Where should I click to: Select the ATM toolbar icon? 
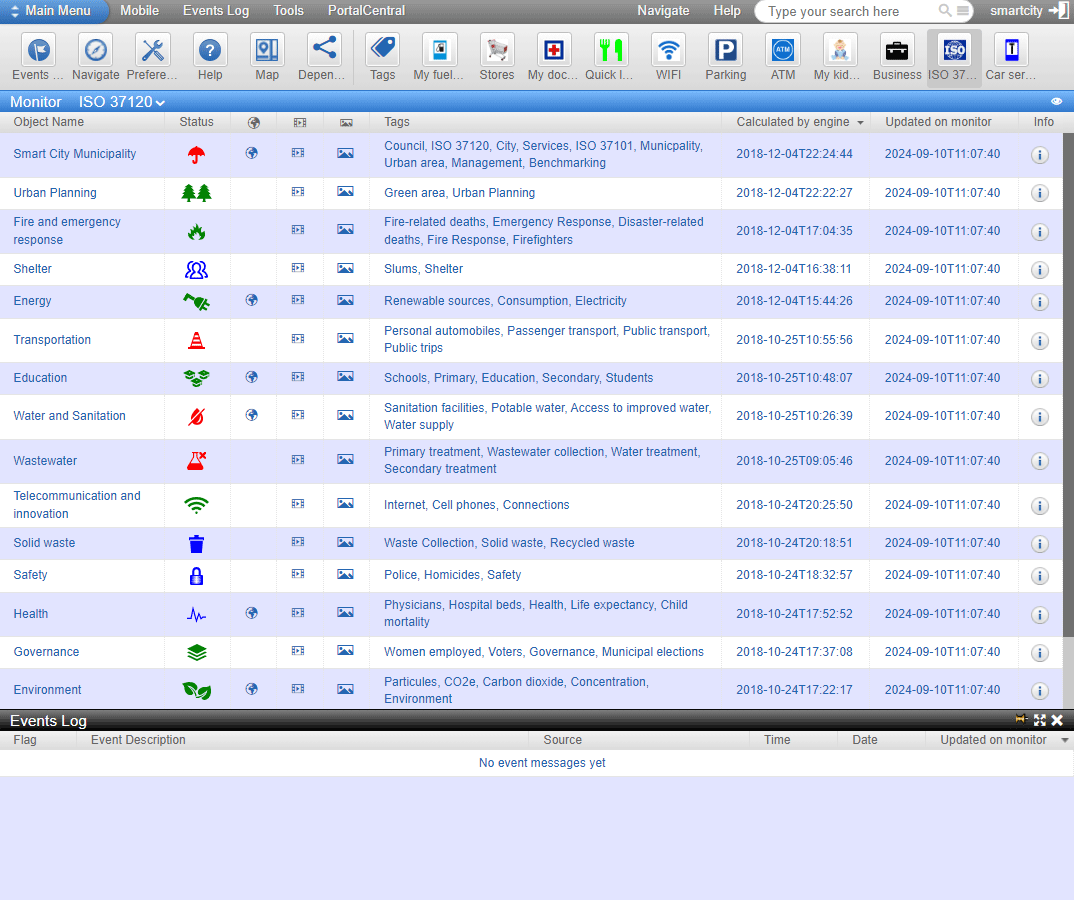pyautogui.click(x=783, y=50)
